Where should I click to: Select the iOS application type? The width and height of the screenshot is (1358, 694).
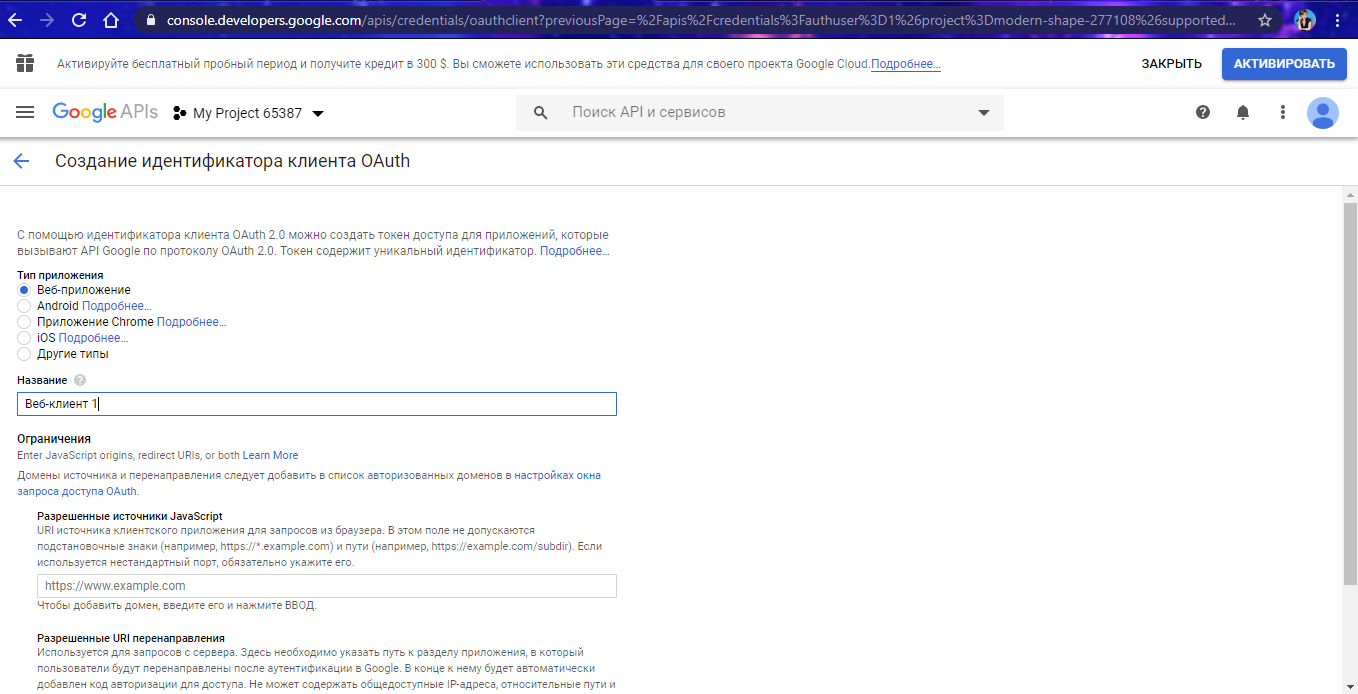24,338
